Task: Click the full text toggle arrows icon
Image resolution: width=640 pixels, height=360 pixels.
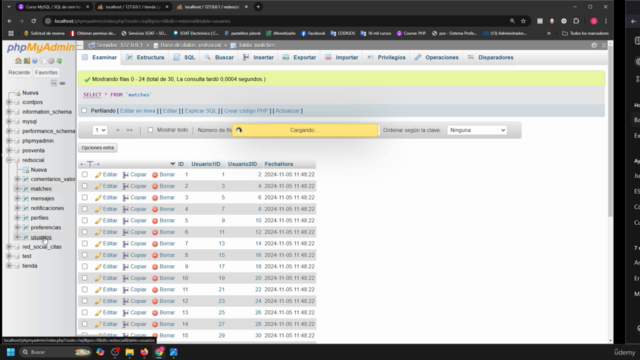Action: point(90,164)
